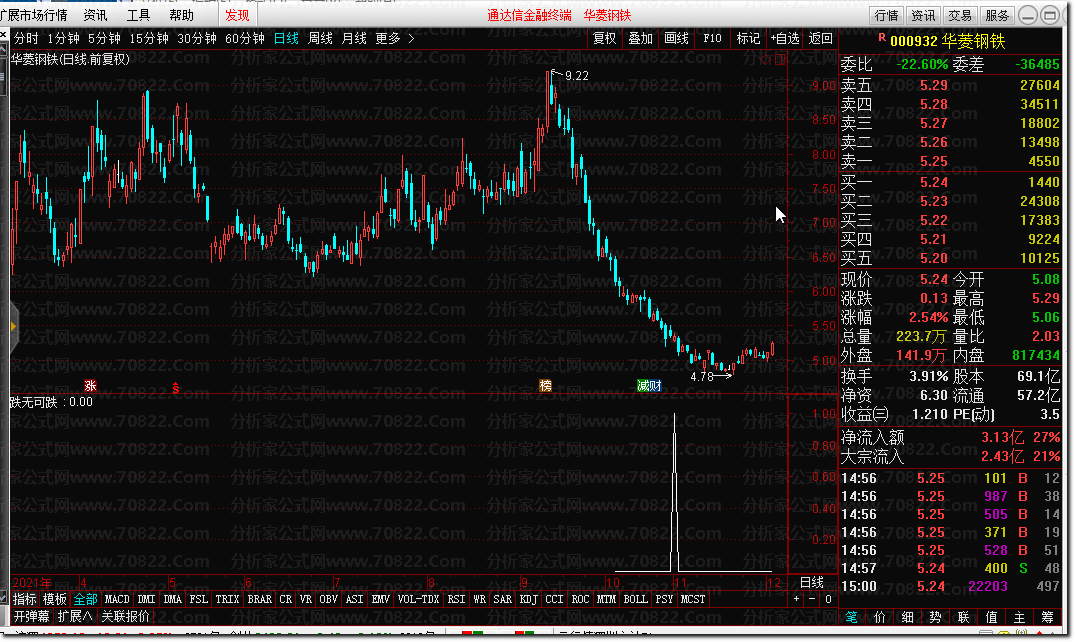Click the 0 reset button beside indicator tabs
This screenshot has height=642, width=1076.
(828, 599)
